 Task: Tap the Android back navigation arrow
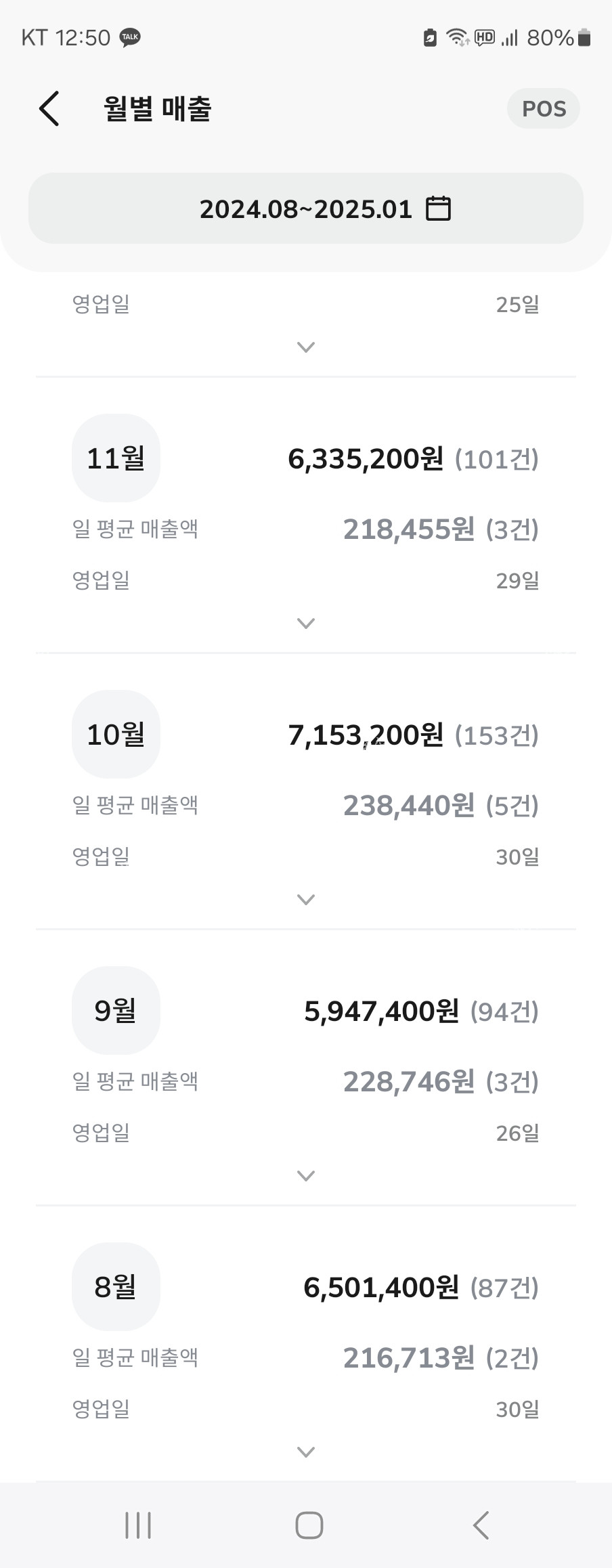481,1525
